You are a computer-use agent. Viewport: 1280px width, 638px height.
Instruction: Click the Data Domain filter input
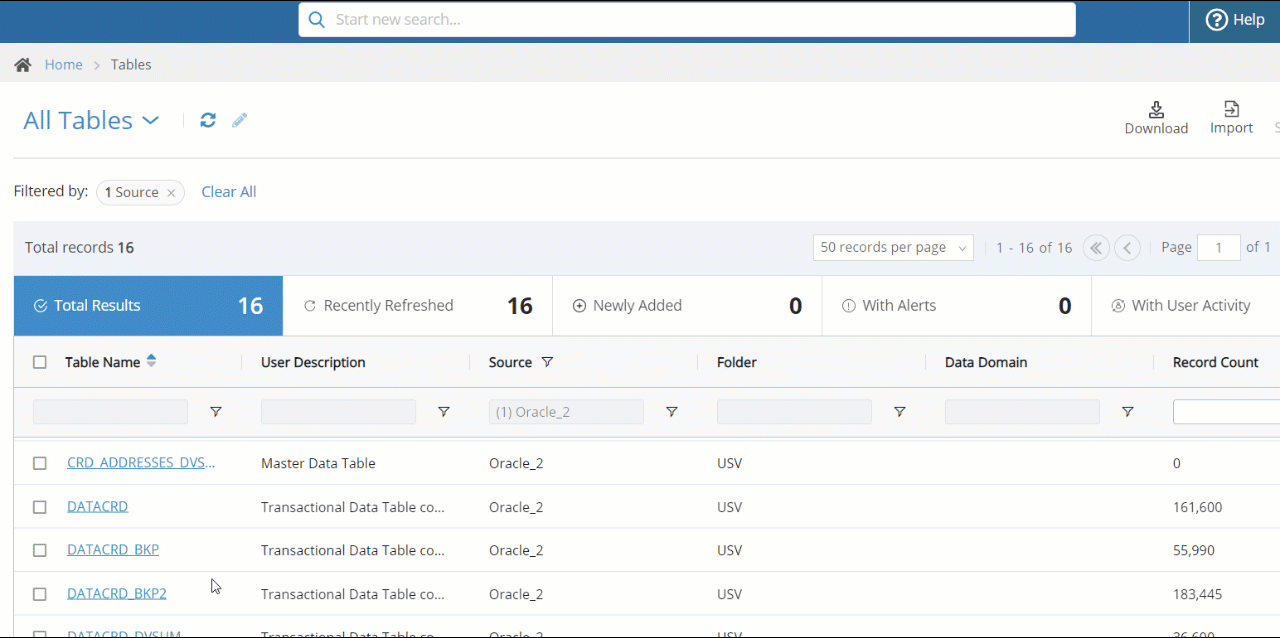(1022, 412)
